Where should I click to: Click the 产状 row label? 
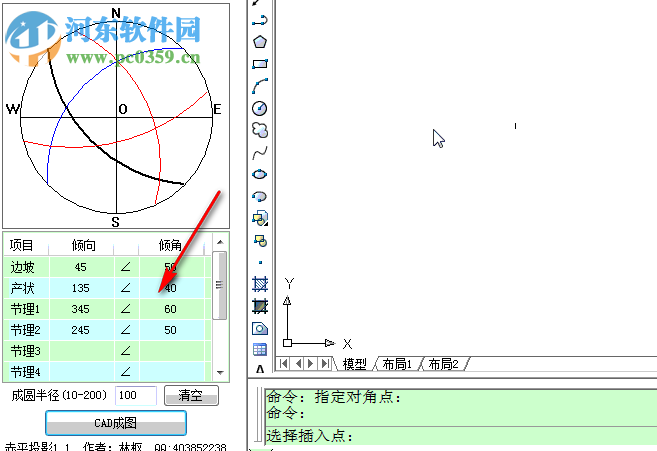23,288
